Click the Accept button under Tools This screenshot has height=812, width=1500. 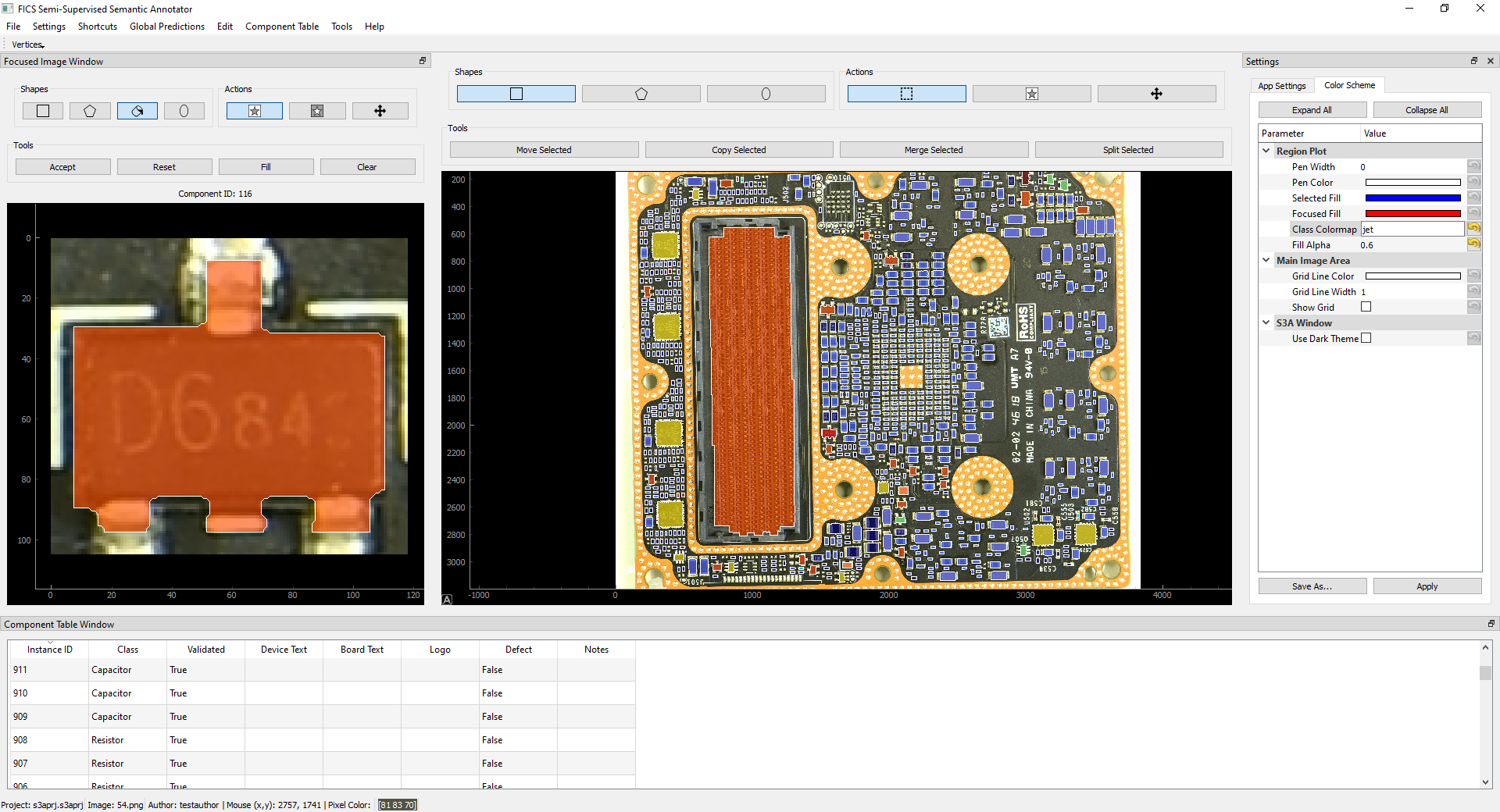tap(62, 166)
